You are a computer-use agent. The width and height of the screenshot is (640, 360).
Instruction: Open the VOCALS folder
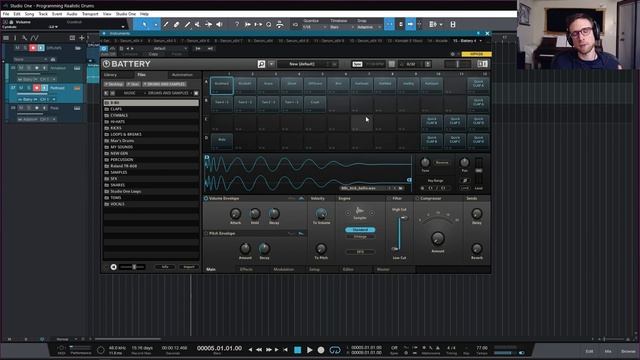[151, 204]
